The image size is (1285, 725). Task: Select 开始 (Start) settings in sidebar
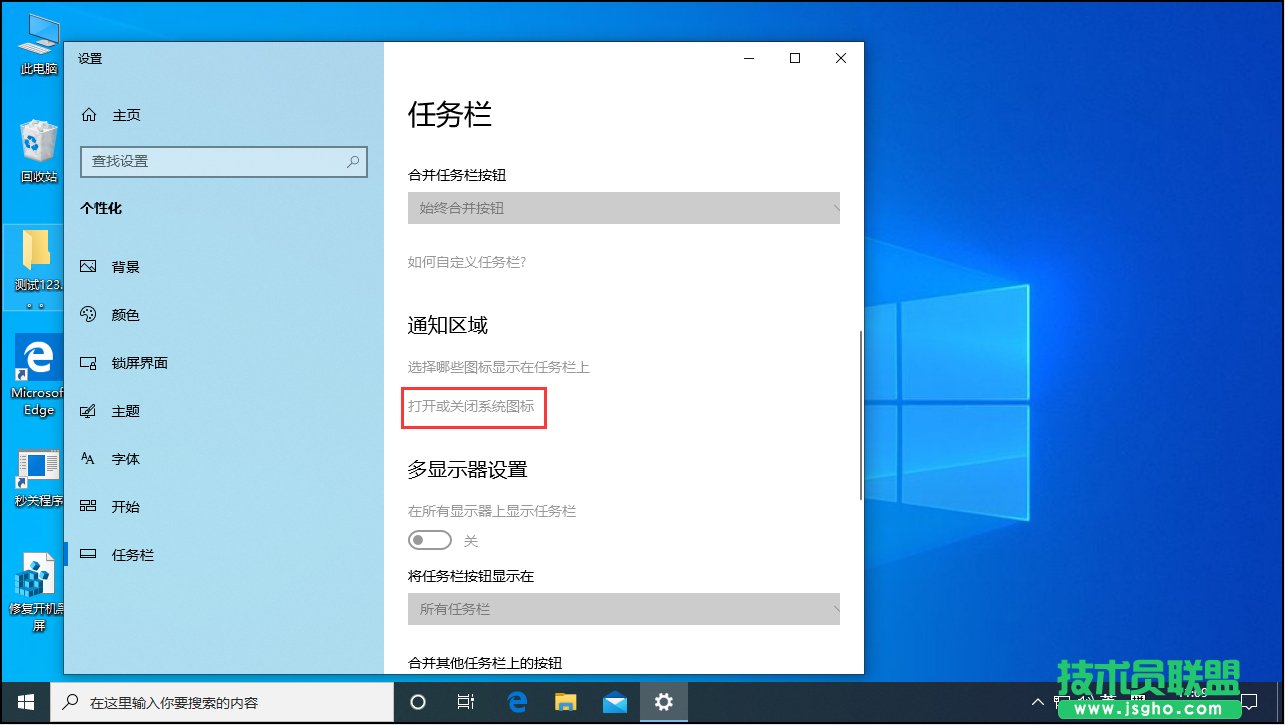point(126,506)
